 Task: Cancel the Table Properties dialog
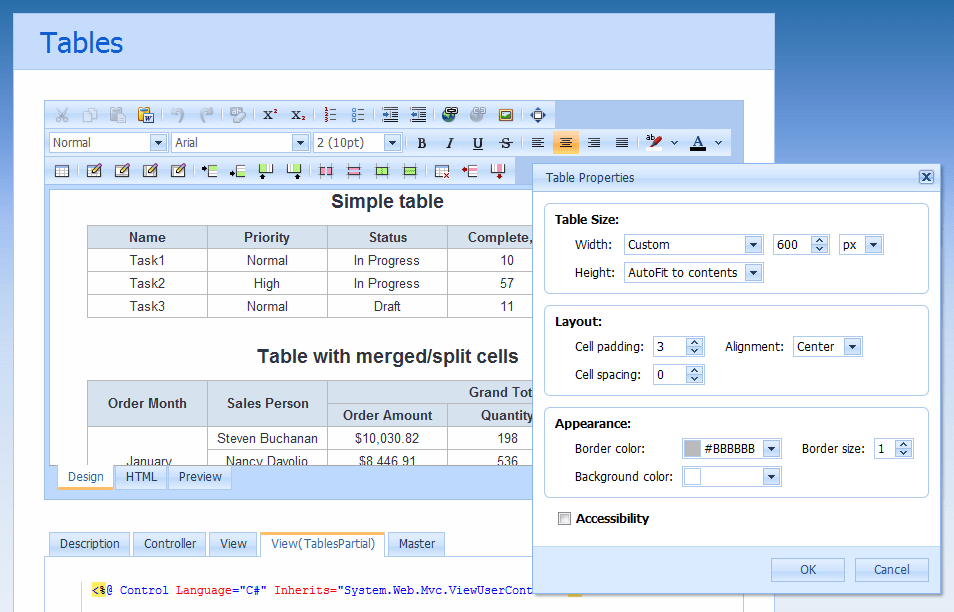[x=891, y=569]
